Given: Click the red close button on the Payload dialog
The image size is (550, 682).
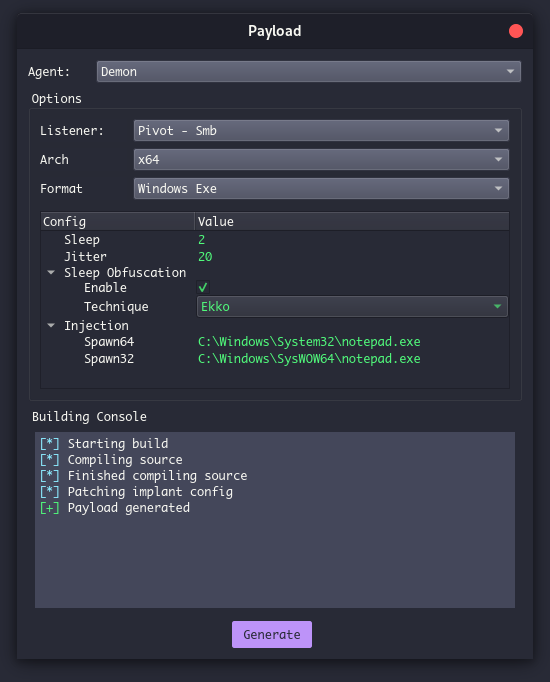Looking at the screenshot, I should point(516,31).
